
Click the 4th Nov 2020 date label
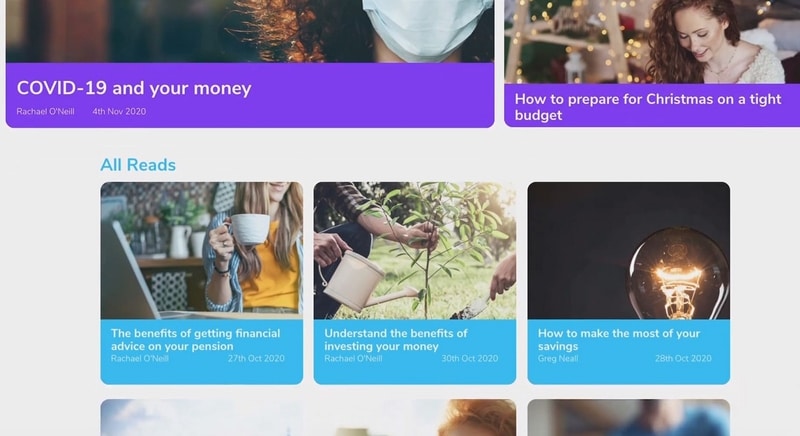coord(119,111)
